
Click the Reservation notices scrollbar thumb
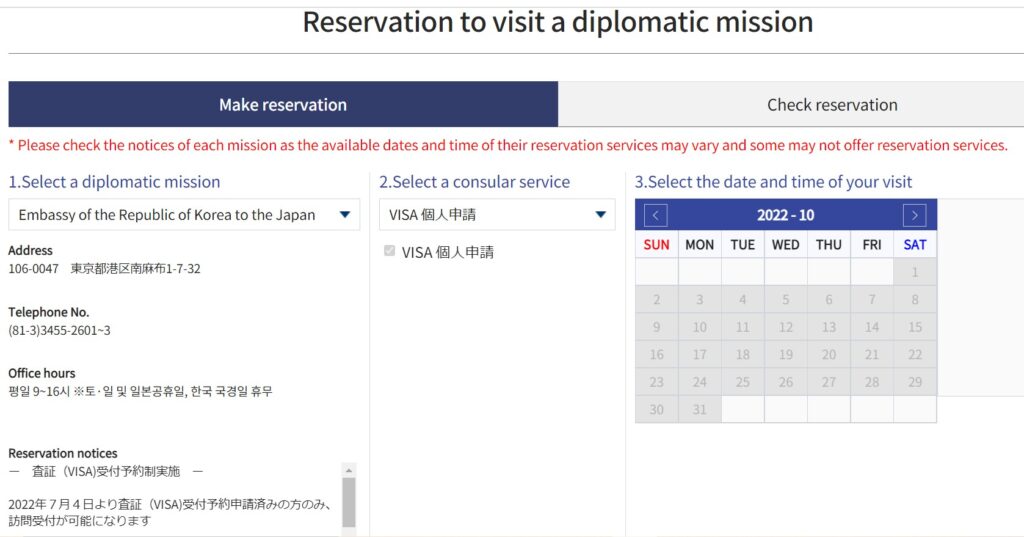349,502
